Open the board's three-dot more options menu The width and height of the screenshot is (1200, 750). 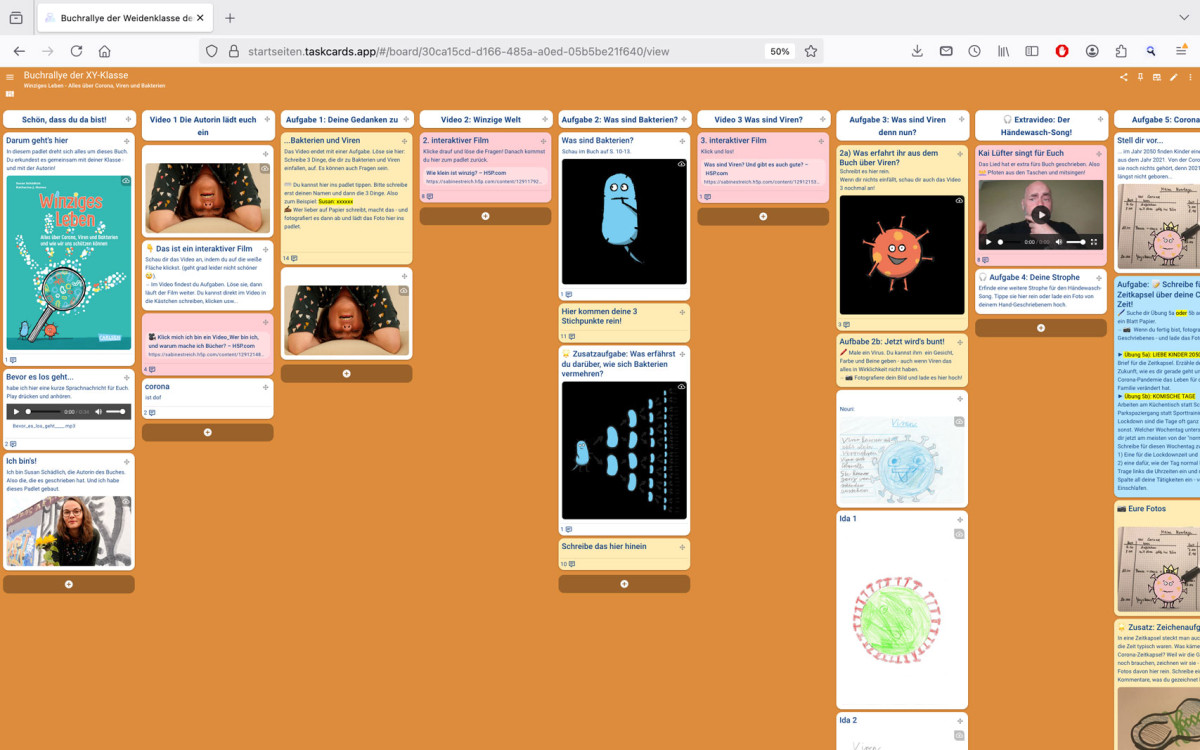[1190, 77]
